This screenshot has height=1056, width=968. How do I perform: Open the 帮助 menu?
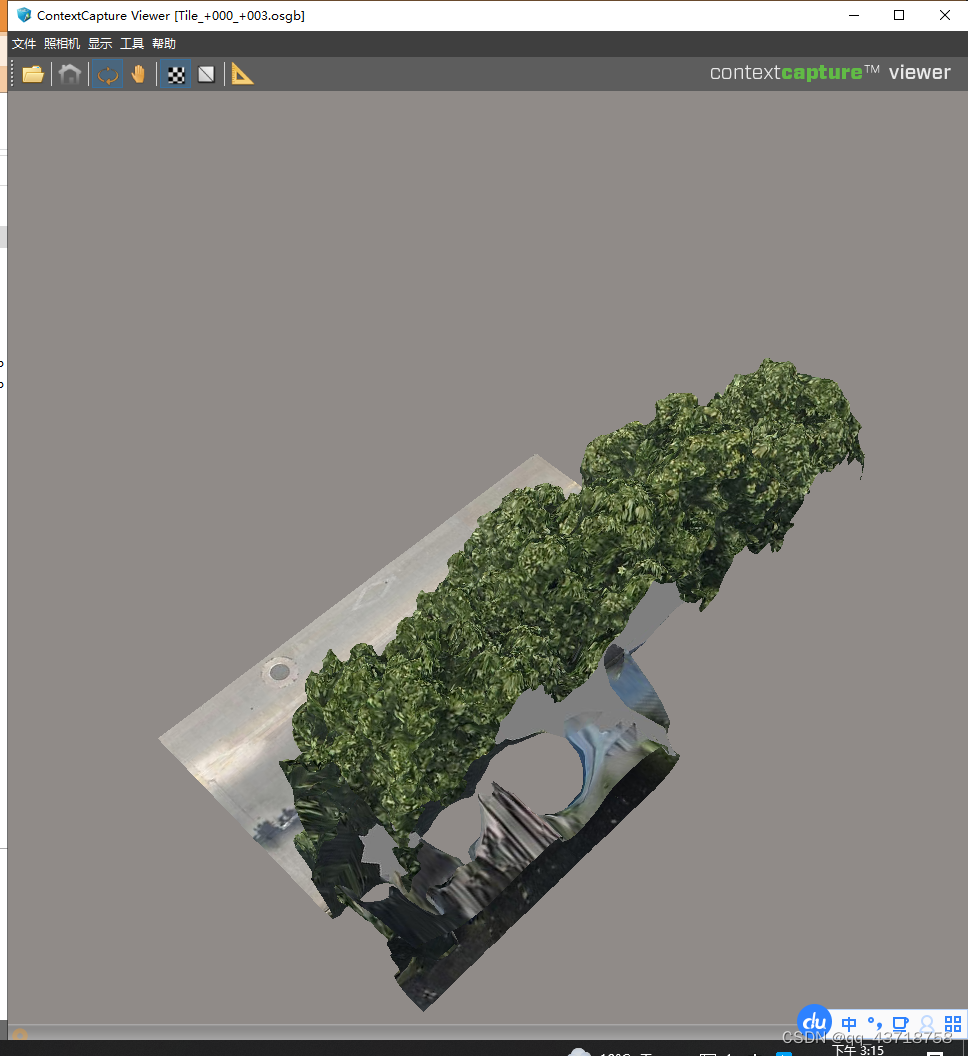[164, 44]
